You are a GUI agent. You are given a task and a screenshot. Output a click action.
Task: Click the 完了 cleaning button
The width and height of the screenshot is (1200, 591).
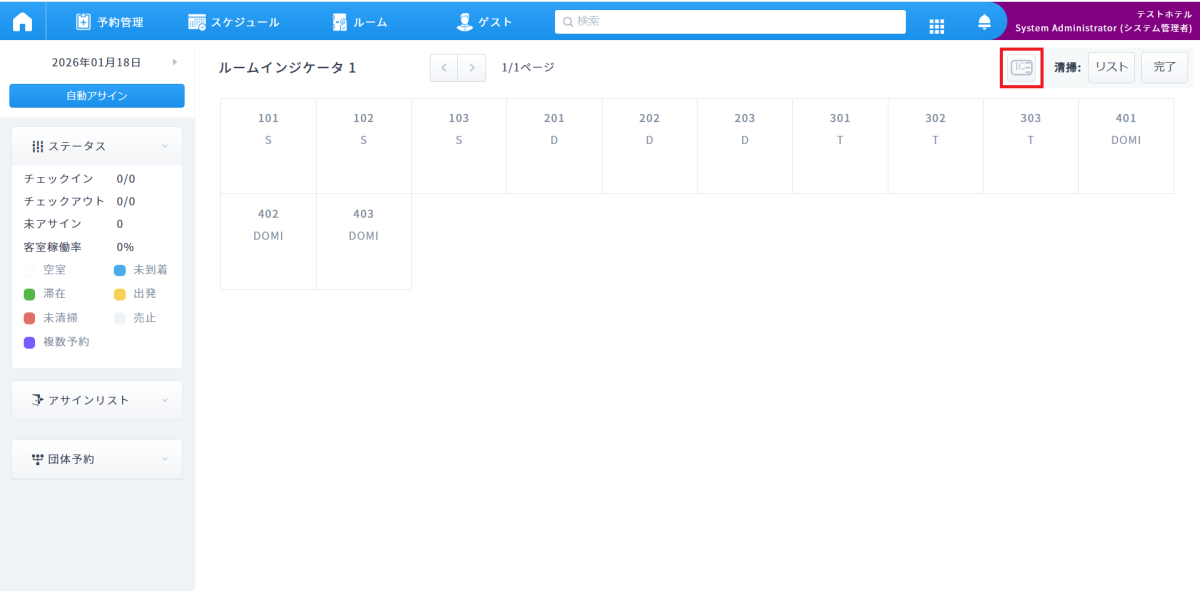click(x=1165, y=67)
